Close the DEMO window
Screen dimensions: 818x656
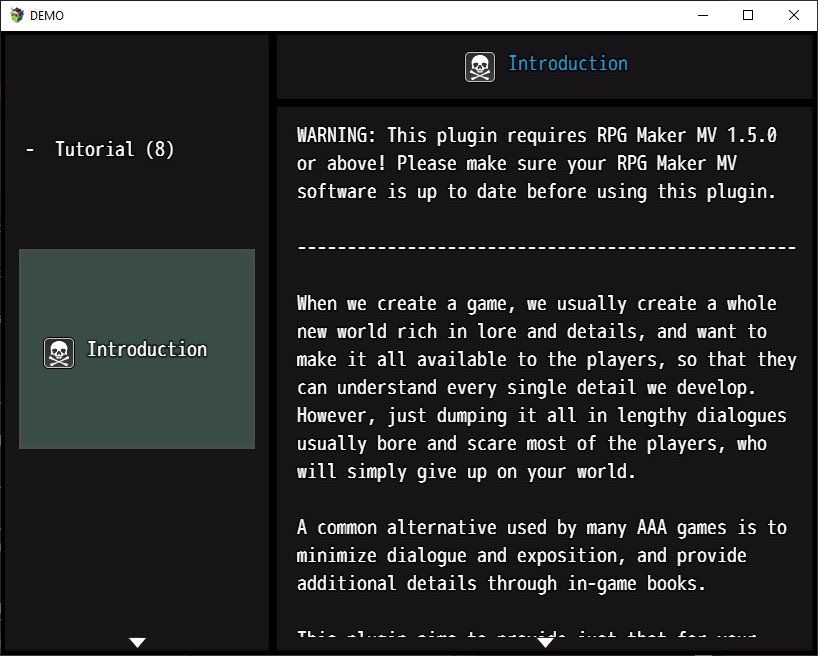(794, 15)
